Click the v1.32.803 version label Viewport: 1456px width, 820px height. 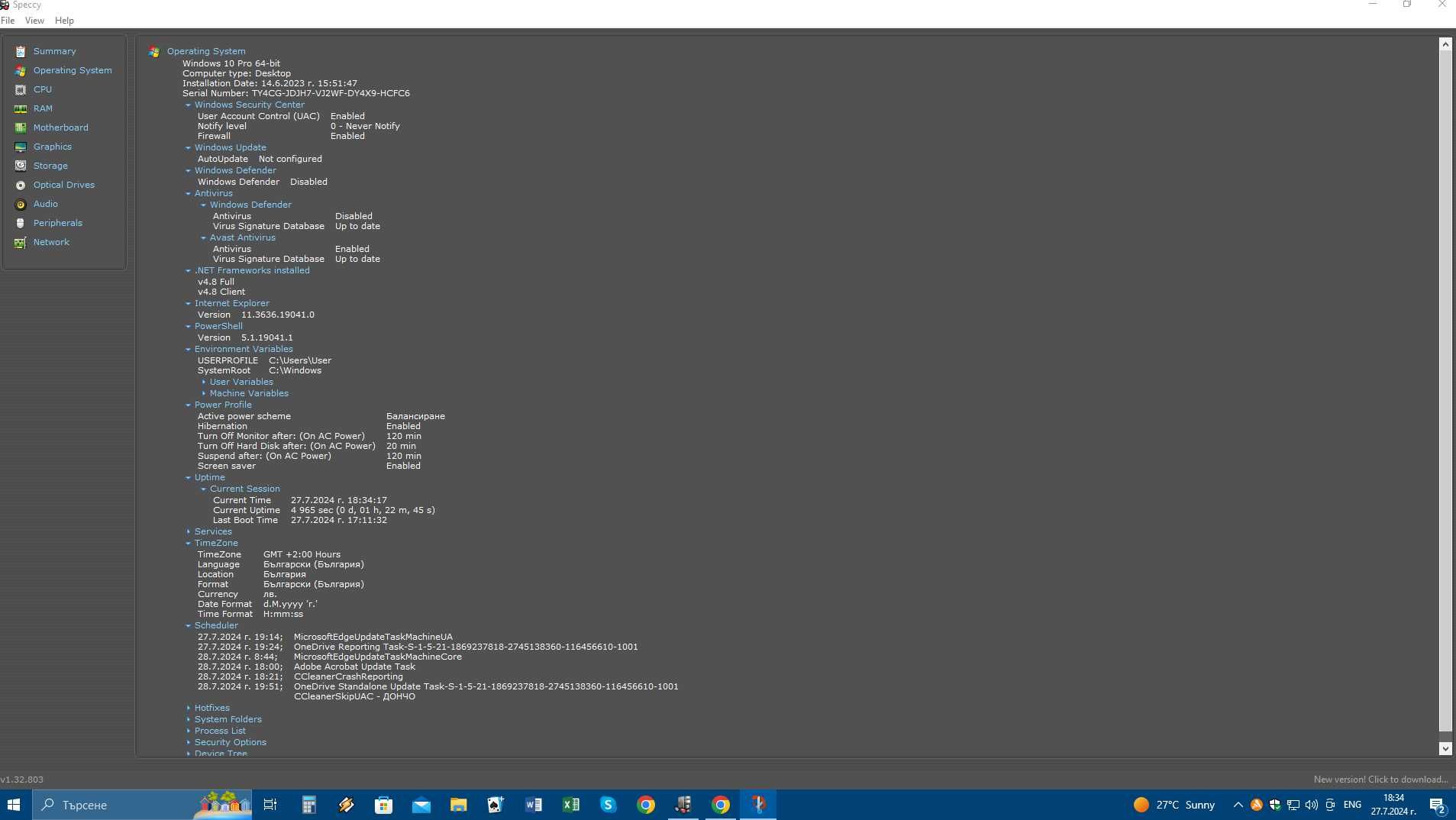(x=22, y=780)
